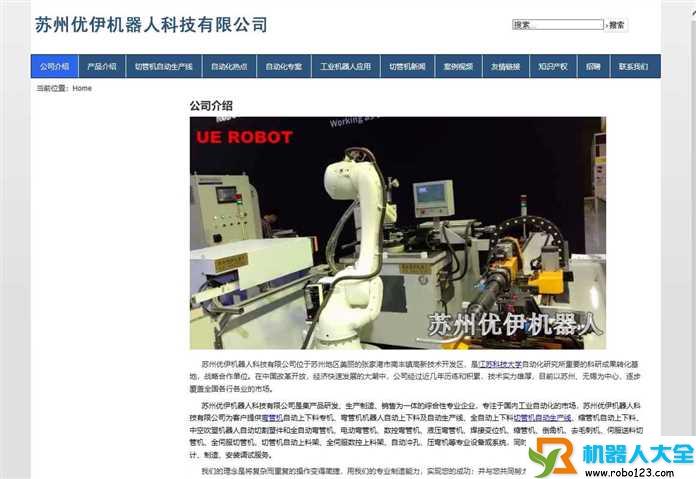Go to 友情链接 in navigation
This screenshot has width=696, height=479.
506,66
